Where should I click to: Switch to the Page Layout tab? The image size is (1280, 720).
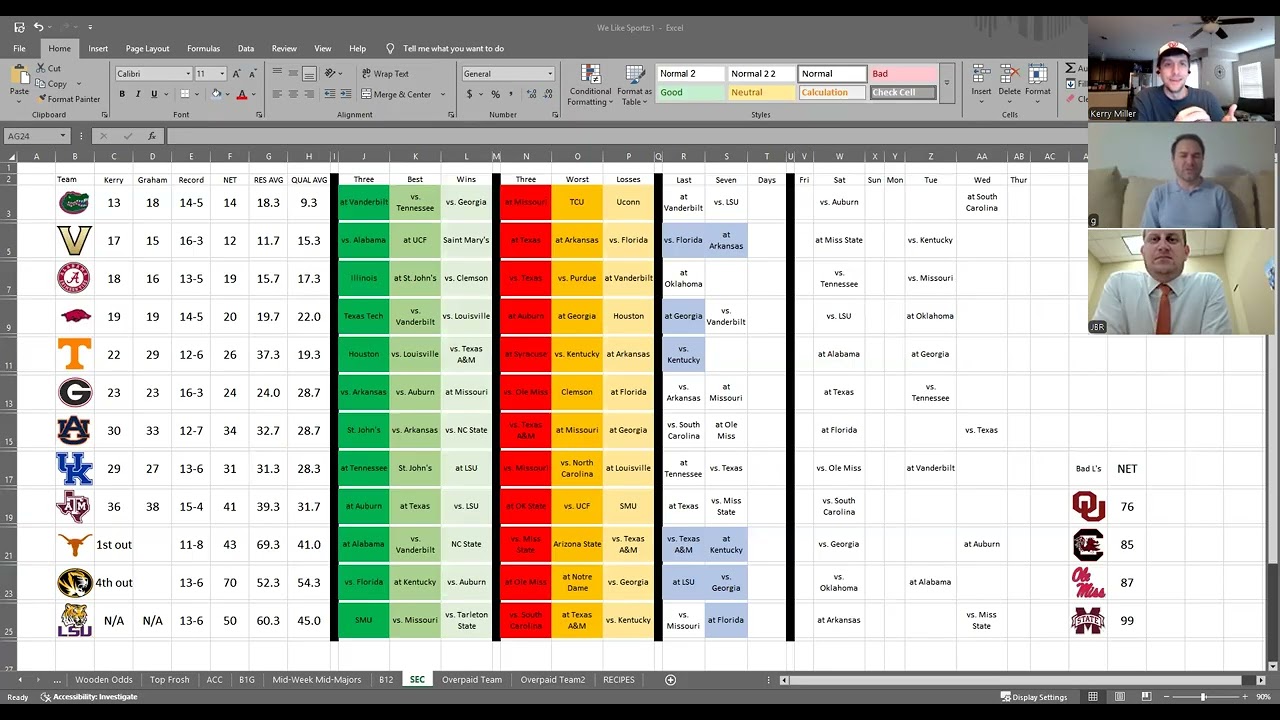click(147, 48)
